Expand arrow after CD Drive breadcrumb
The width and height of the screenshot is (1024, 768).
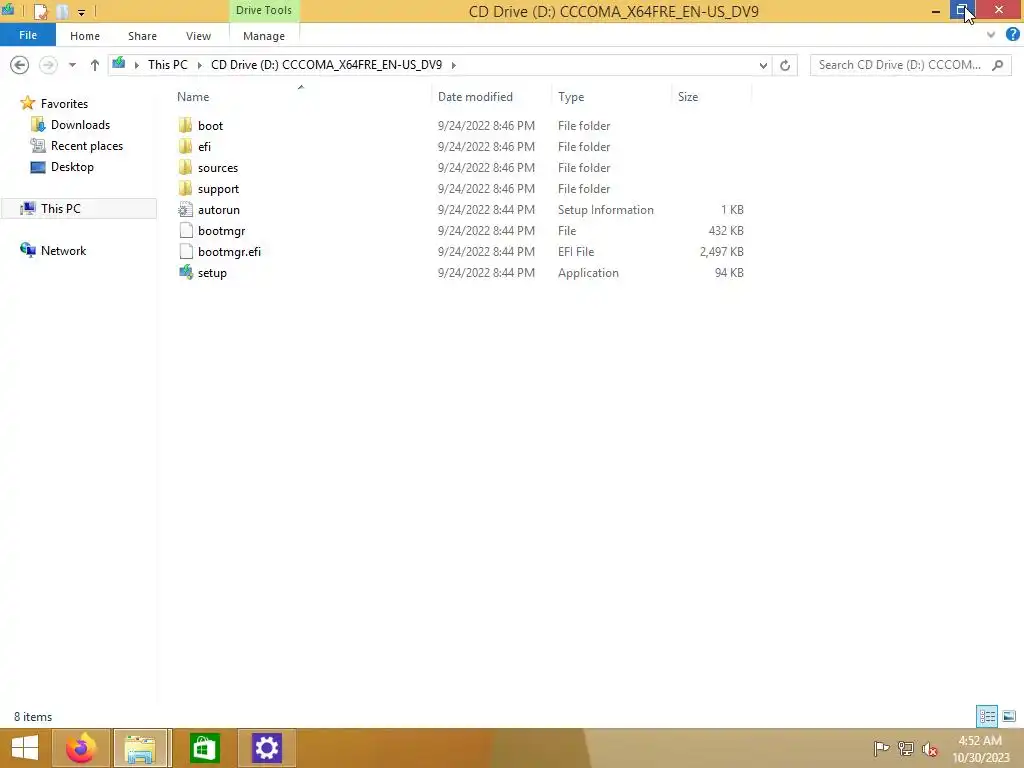(453, 65)
